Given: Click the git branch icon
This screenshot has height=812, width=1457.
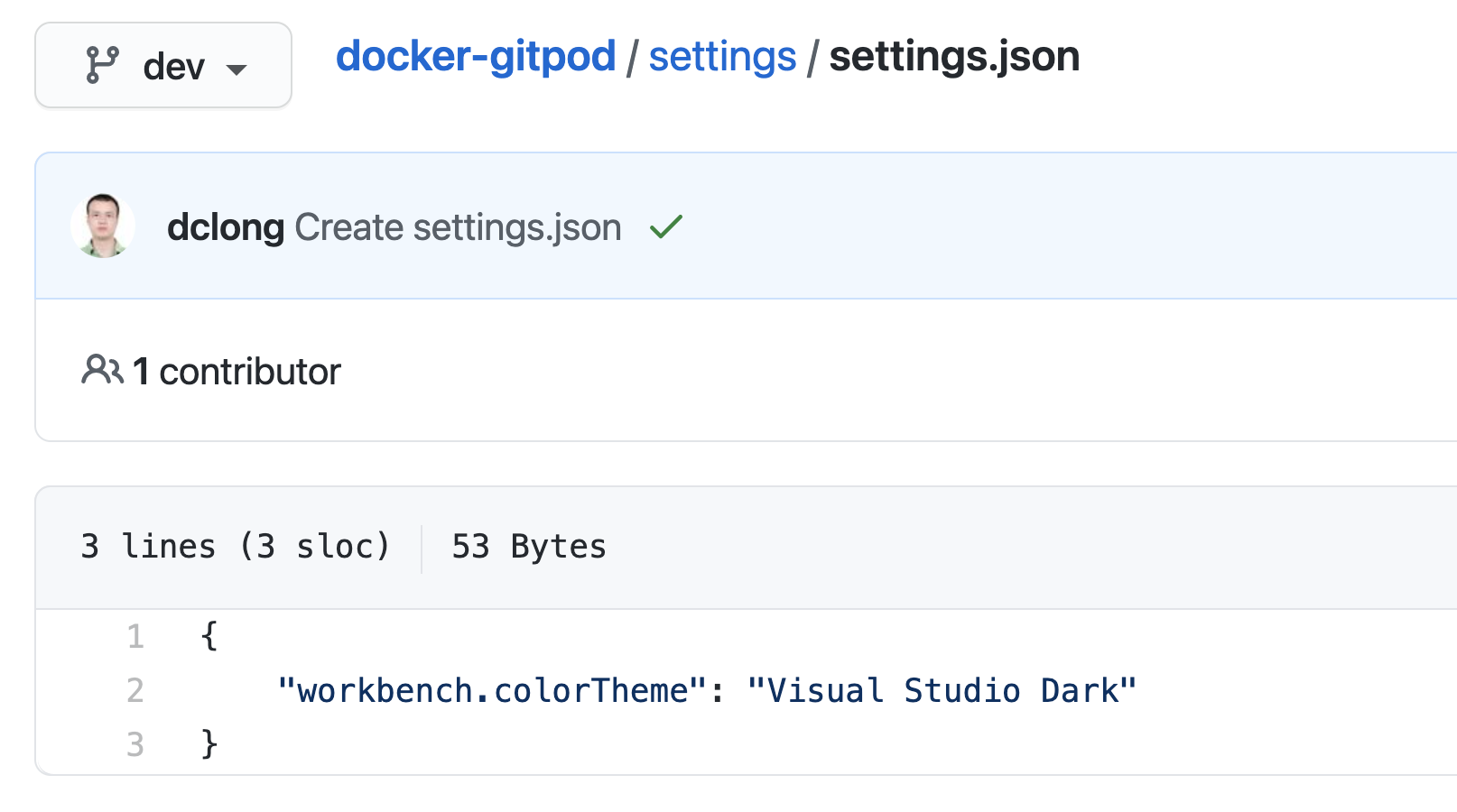Looking at the screenshot, I should tap(102, 66).
